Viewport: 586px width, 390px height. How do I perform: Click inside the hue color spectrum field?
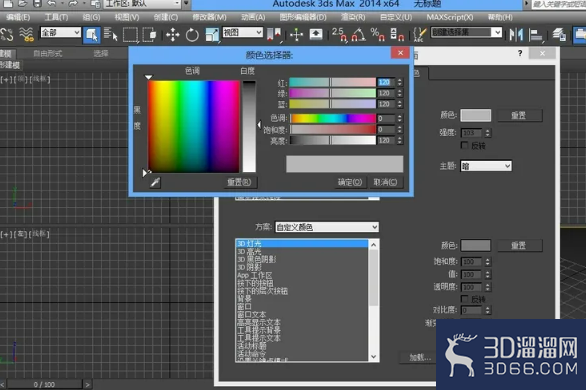pos(193,126)
